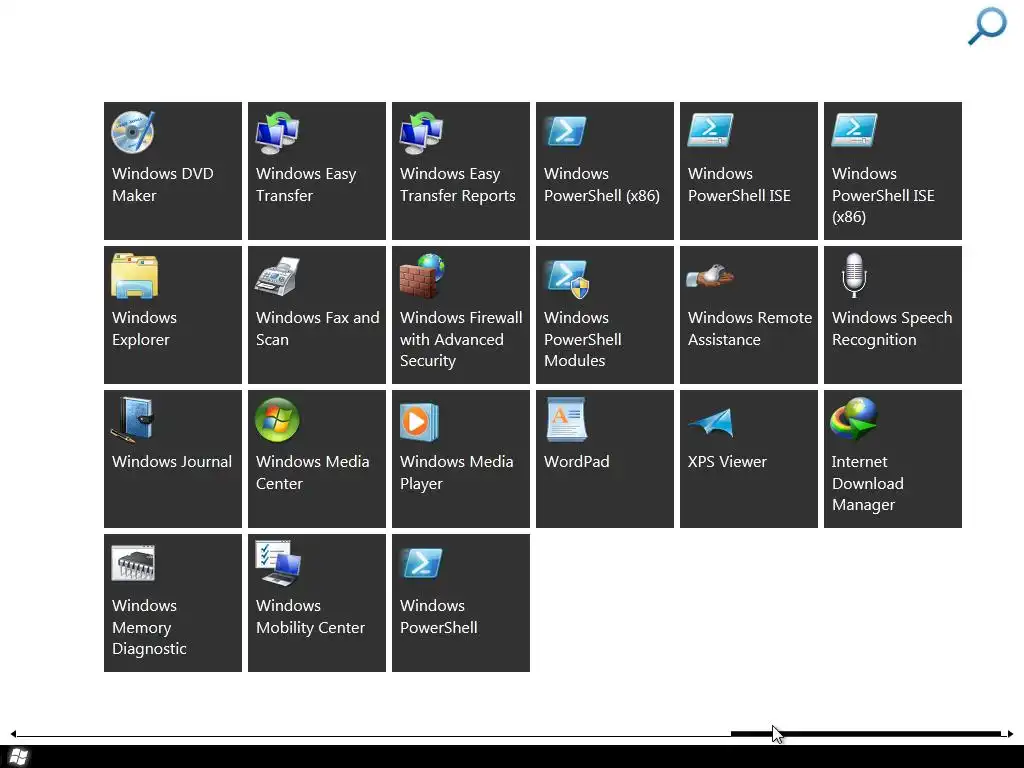
Task: Click the "Windows Easy Transfer Reports" label
Action: tap(458, 185)
